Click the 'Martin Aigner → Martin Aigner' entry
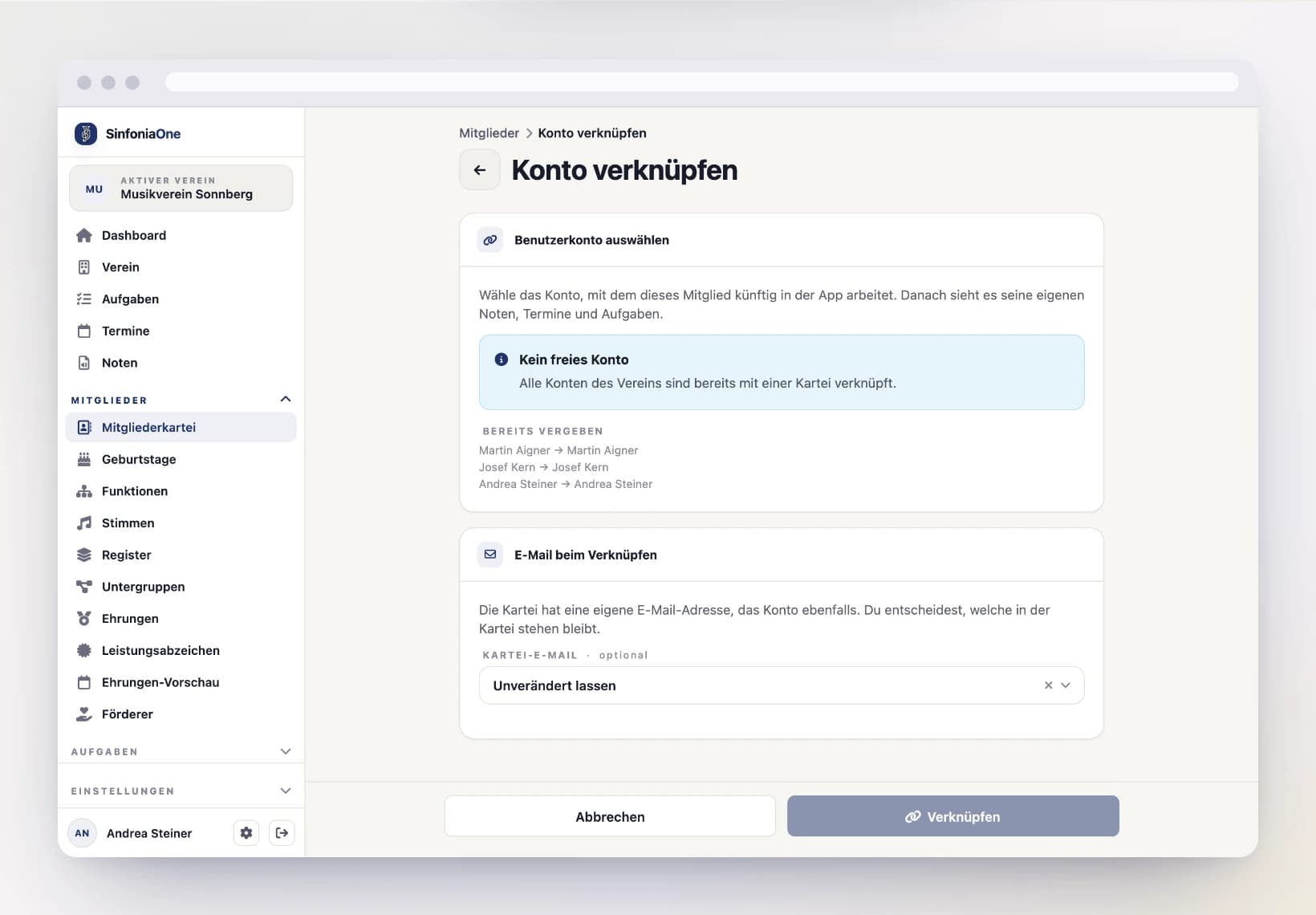Viewport: 1316px width, 915px height. coord(558,450)
